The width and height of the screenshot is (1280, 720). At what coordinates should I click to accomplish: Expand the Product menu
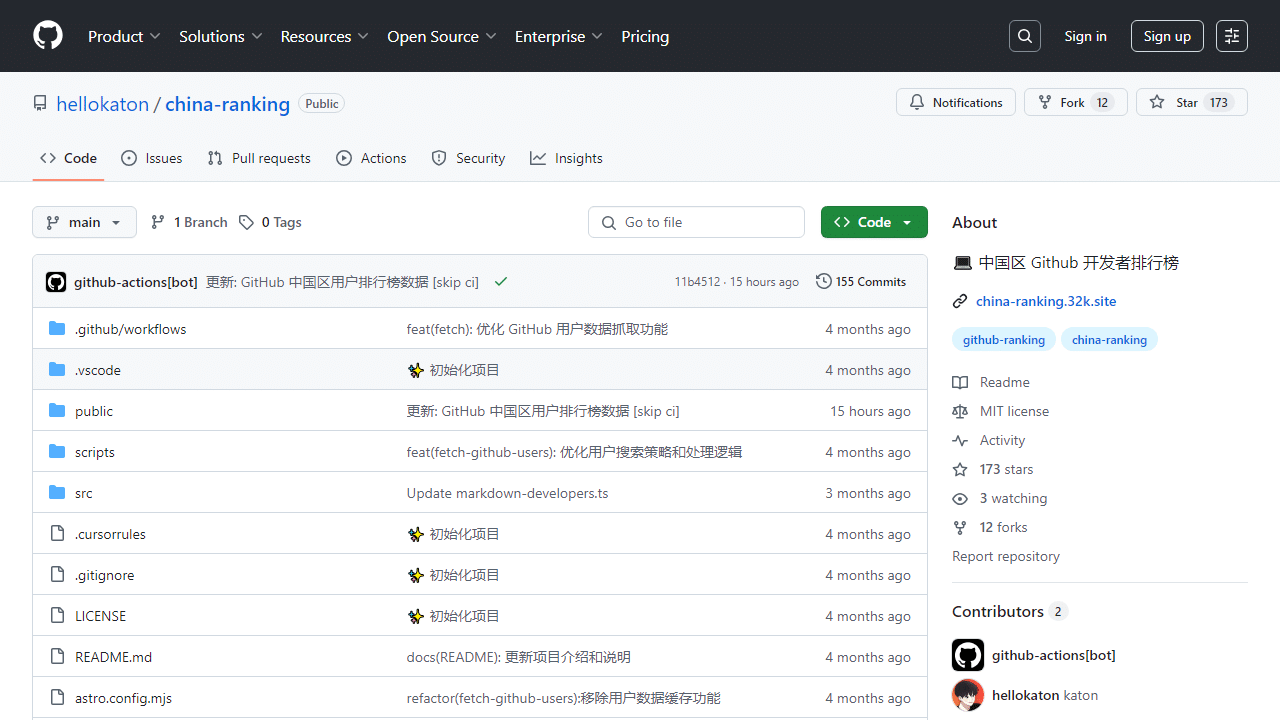click(x=124, y=36)
